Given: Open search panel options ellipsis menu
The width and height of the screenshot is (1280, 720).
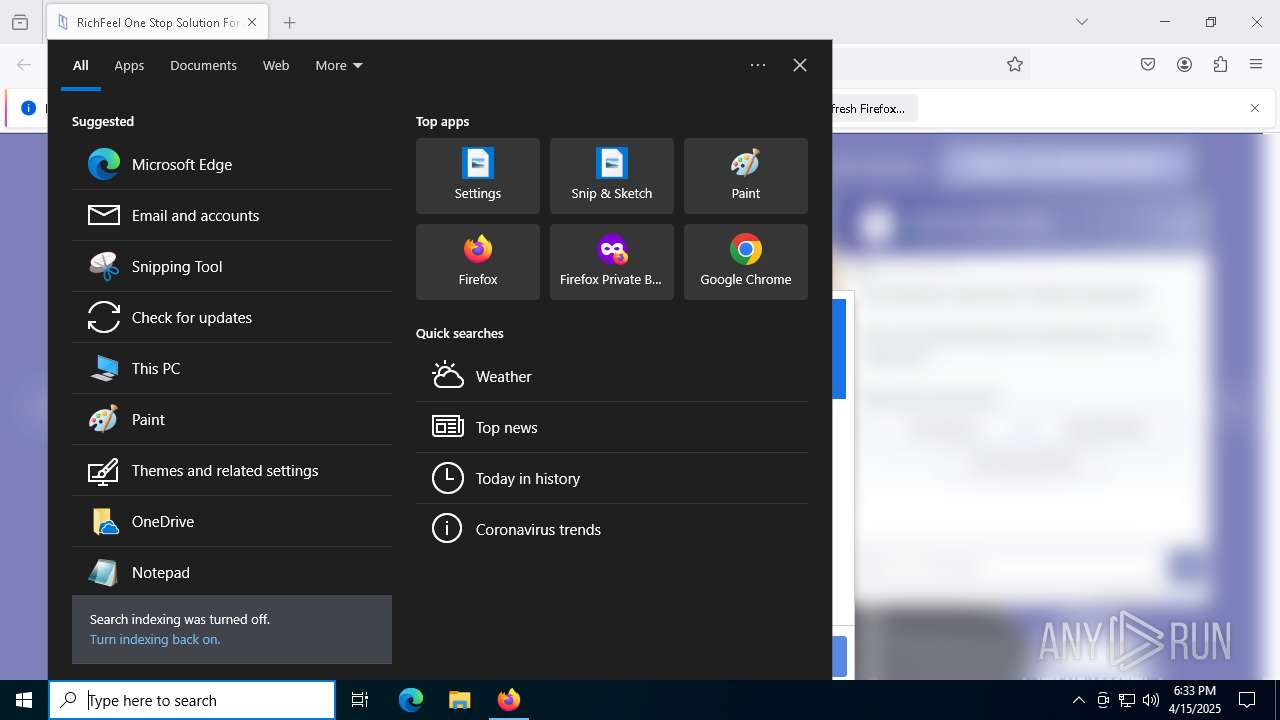Looking at the screenshot, I should point(758,65).
